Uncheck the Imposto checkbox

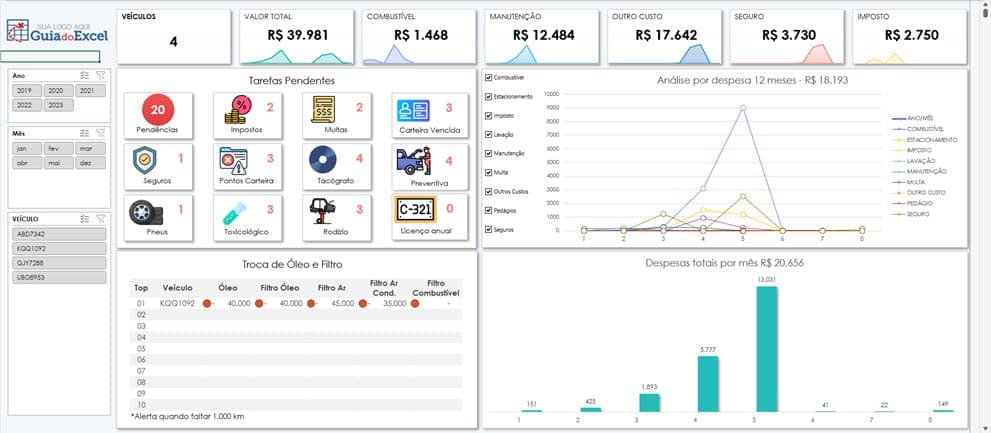point(488,116)
